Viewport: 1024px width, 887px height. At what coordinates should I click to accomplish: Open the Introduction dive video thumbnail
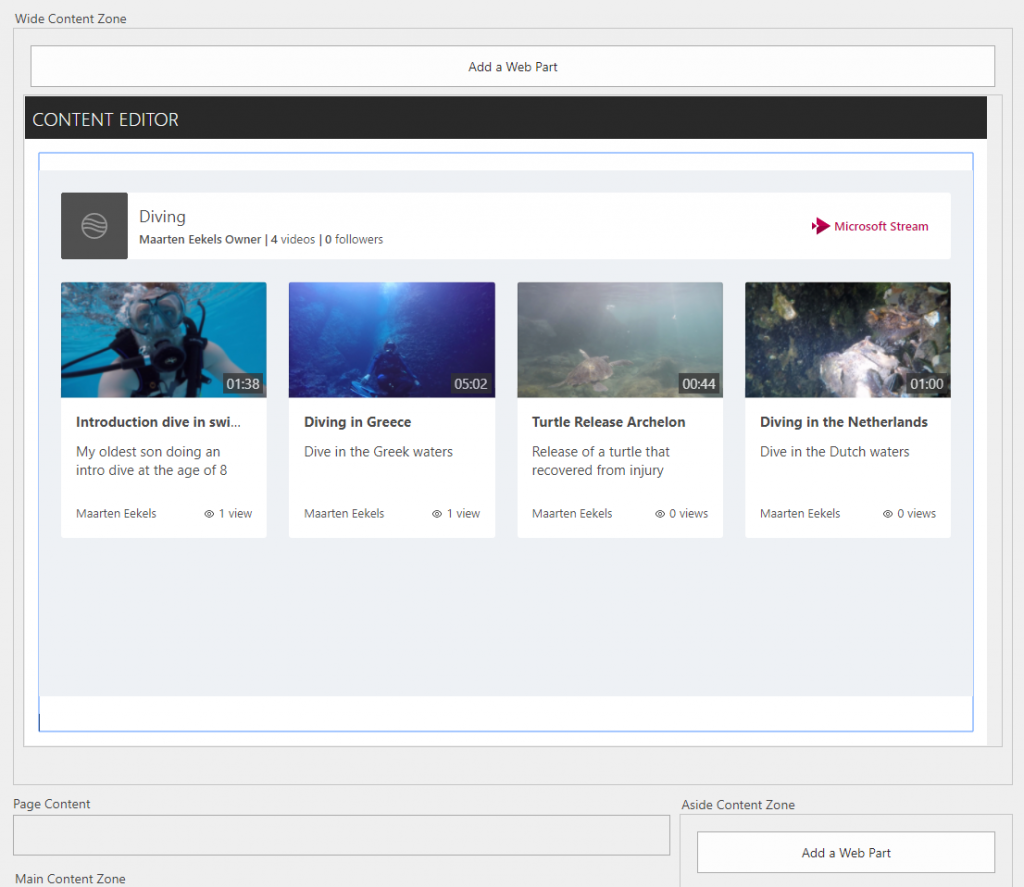pyautogui.click(x=164, y=340)
